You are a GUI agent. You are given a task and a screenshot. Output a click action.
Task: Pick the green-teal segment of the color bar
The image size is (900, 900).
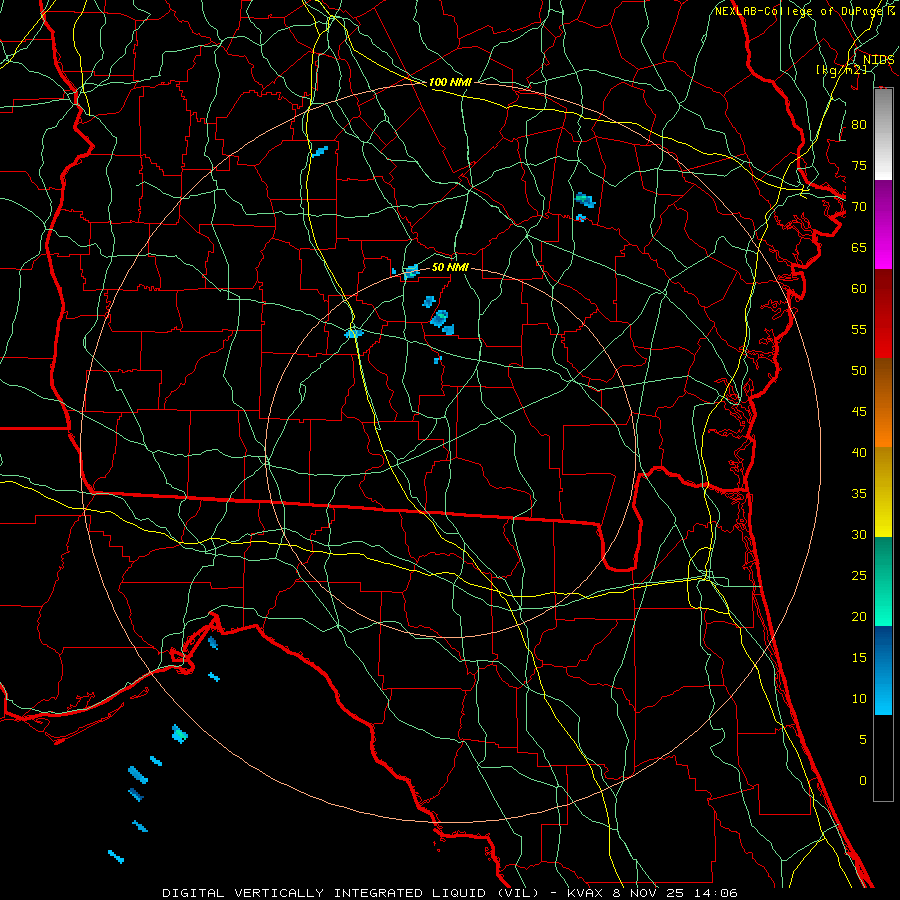point(883,581)
